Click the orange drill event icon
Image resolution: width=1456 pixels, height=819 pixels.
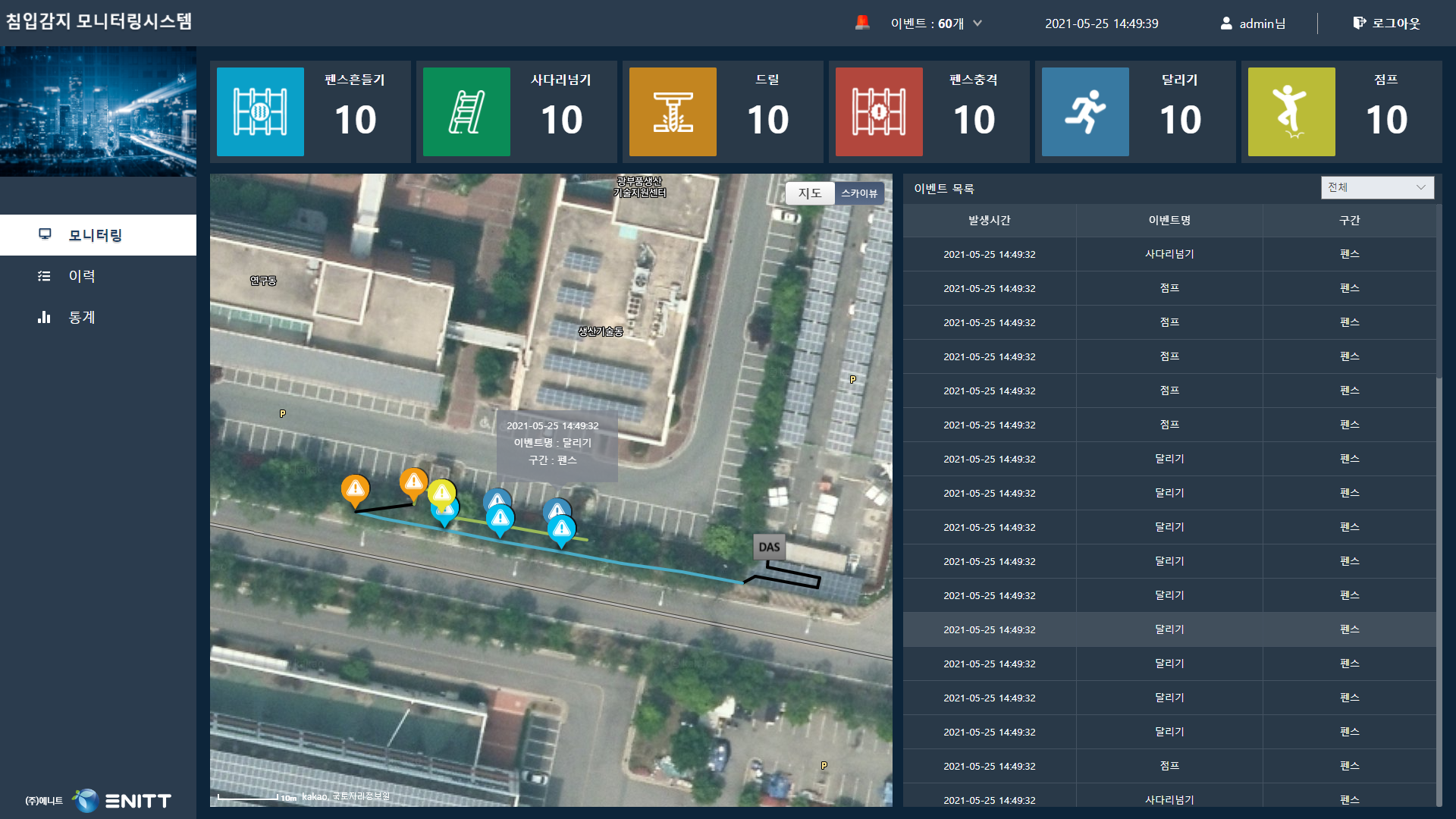673,111
